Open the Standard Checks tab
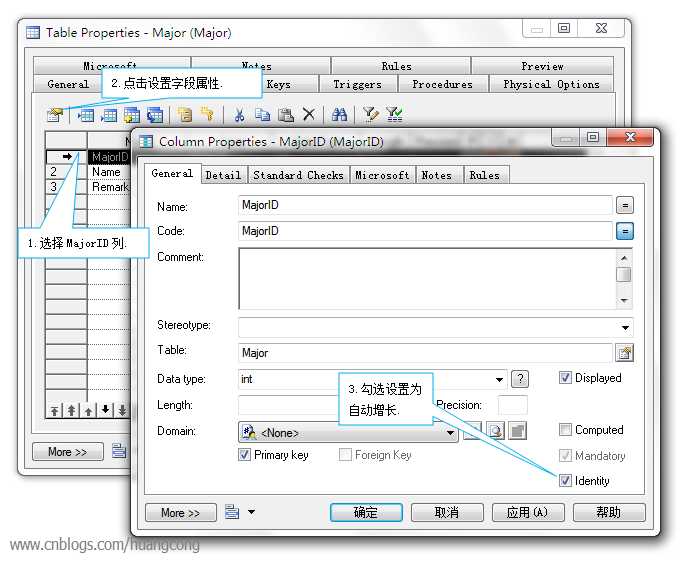This screenshot has height=563, width=684. pos(298,175)
